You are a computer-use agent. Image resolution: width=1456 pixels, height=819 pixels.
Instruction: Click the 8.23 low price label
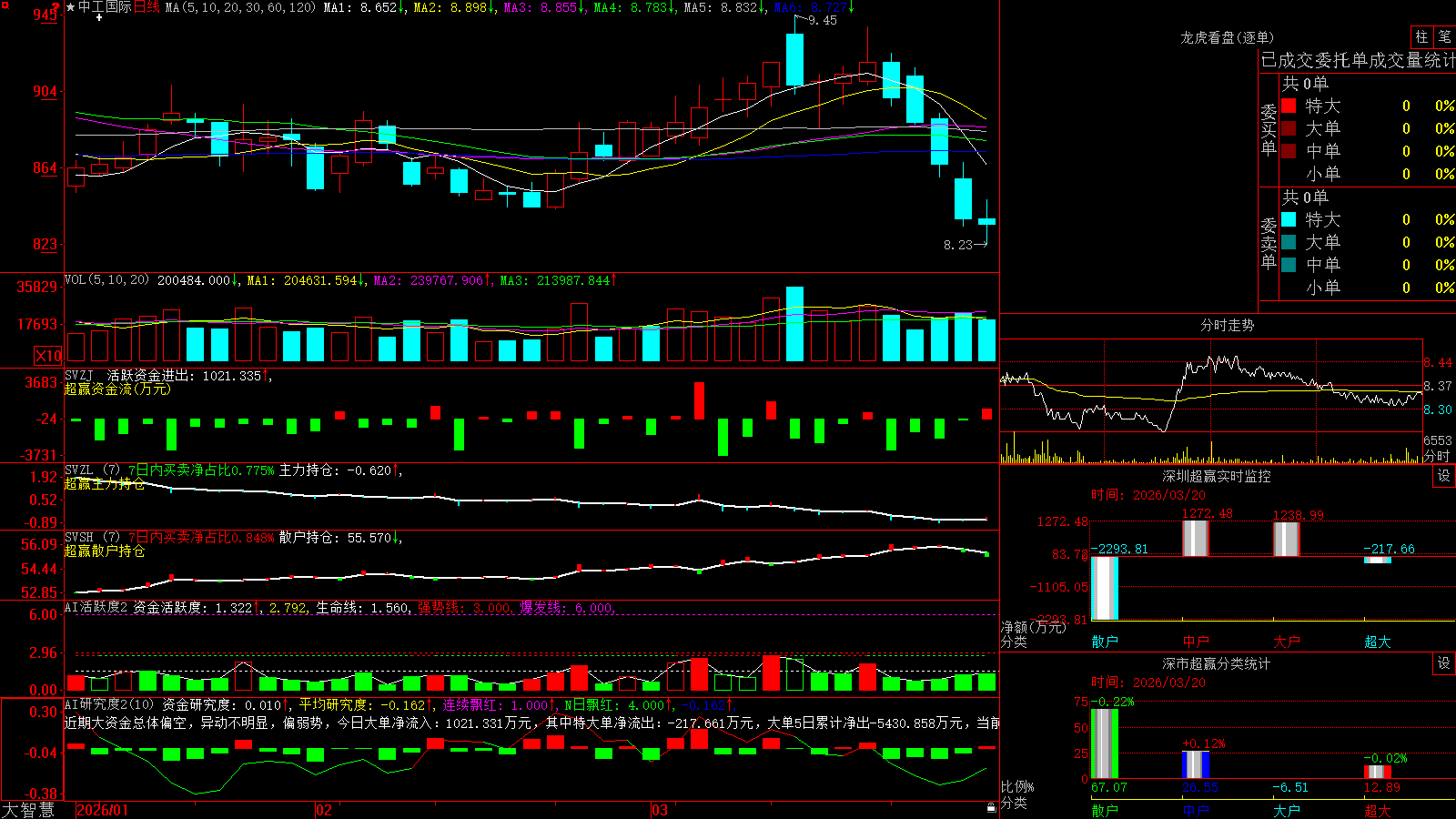click(958, 245)
